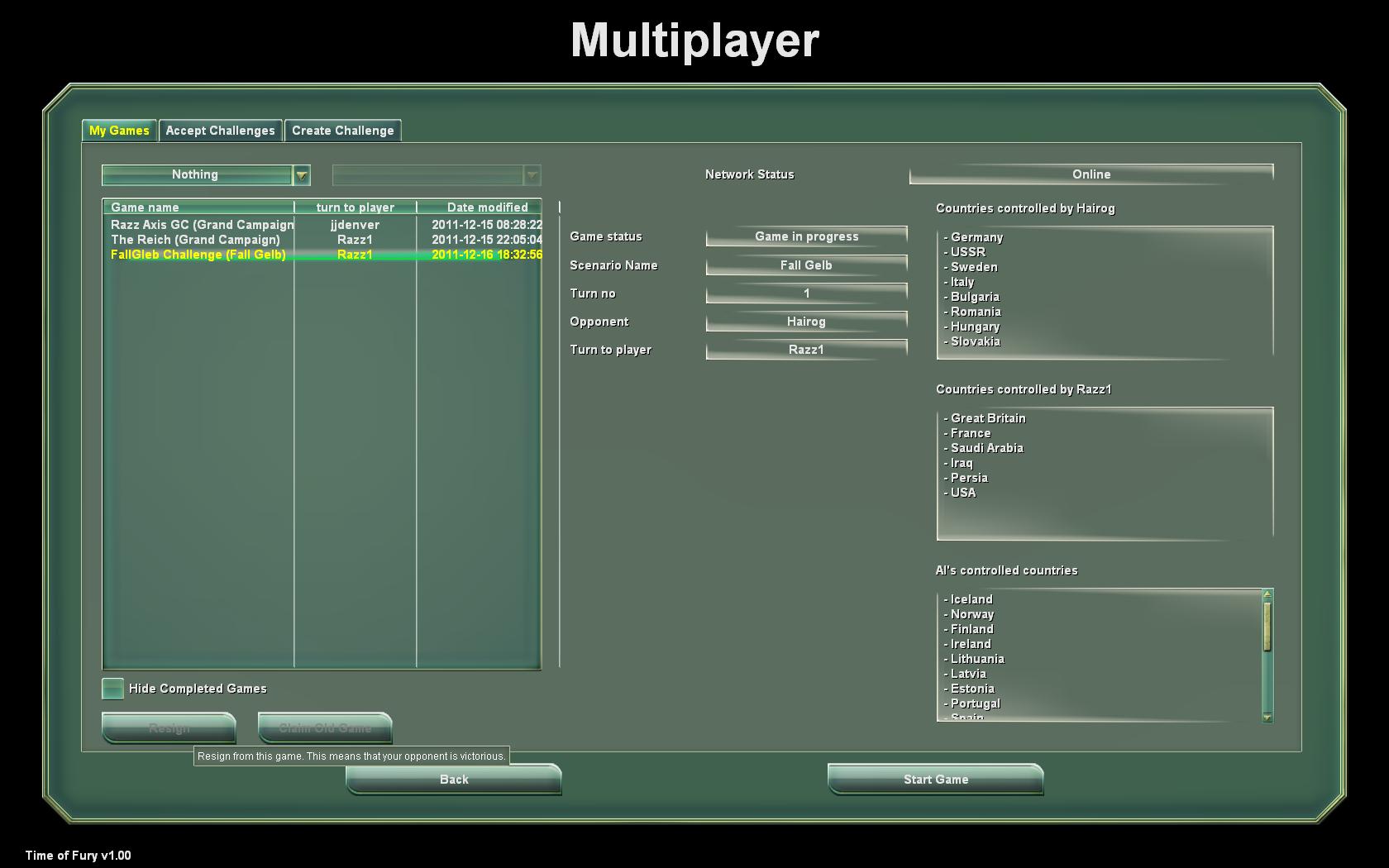Select Ireland in AI controlled countries
The width and height of the screenshot is (1389, 868).
tap(967, 644)
